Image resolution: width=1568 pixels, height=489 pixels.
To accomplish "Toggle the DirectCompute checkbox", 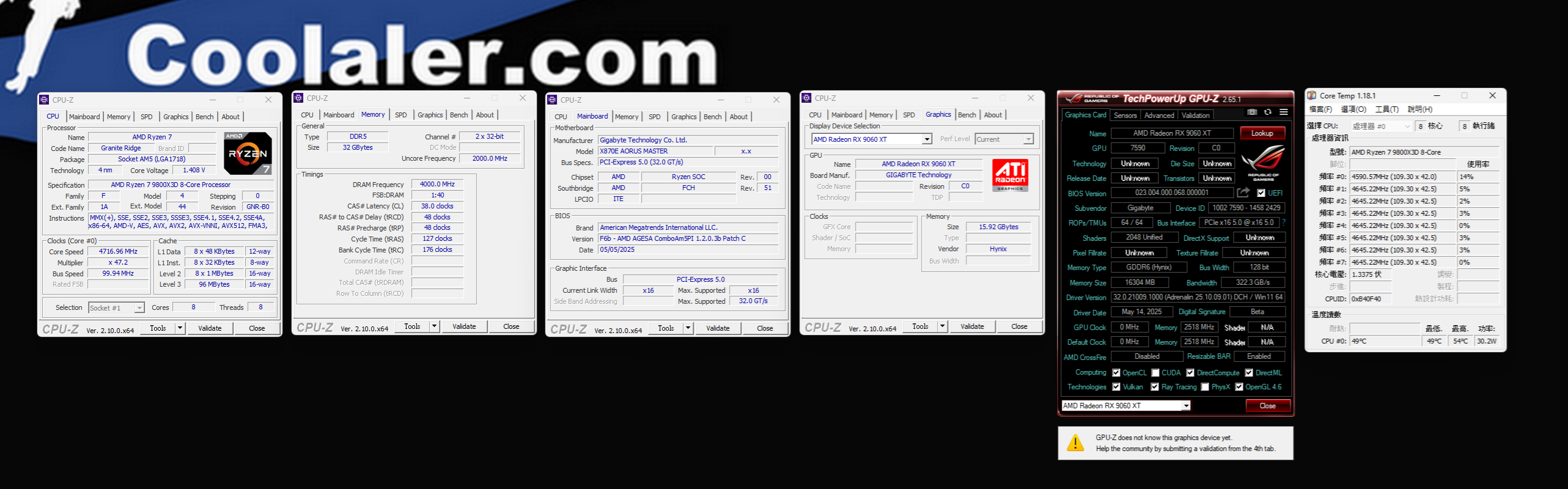I will [x=1190, y=373].
